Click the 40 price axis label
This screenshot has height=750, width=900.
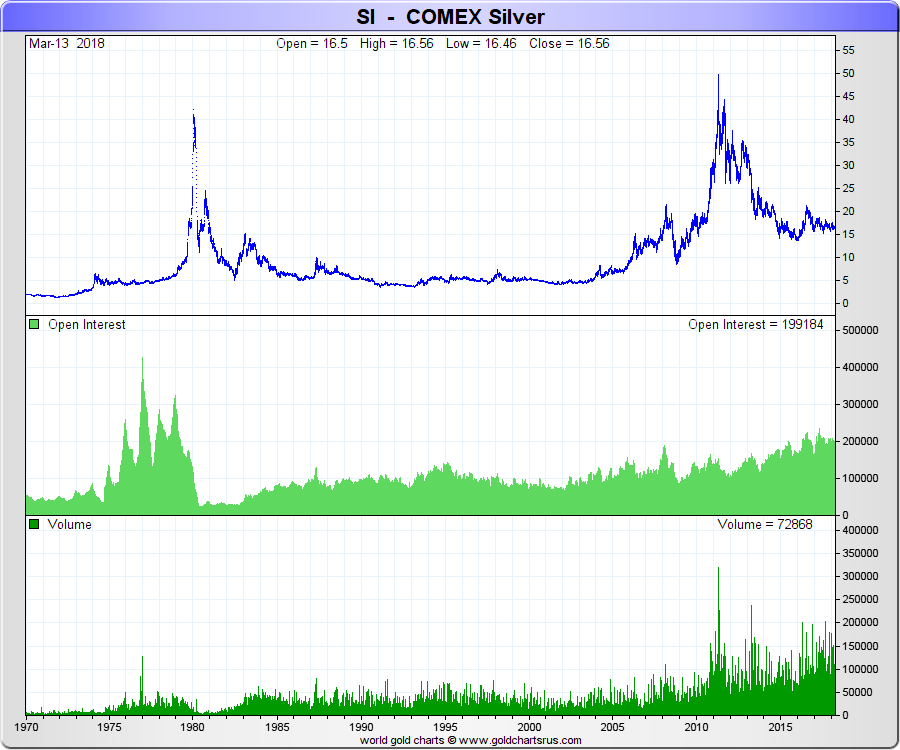click(848, 119)
